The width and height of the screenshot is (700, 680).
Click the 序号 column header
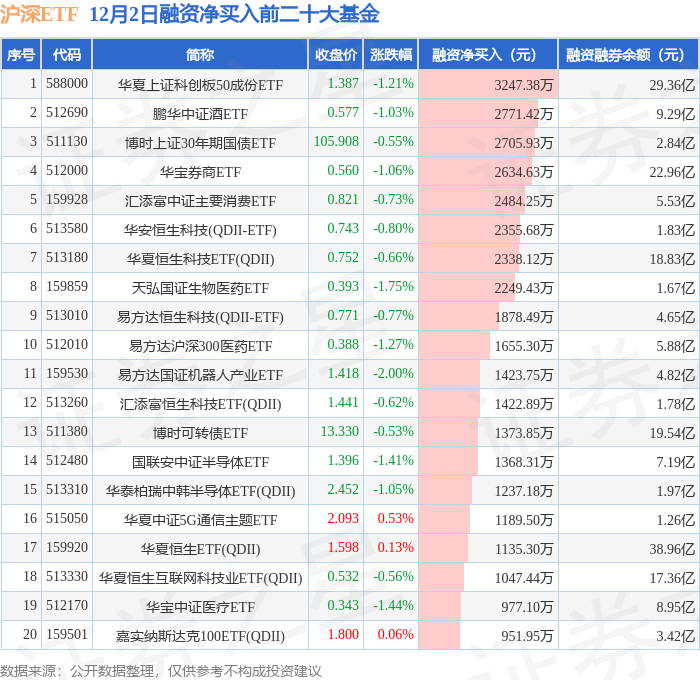pyautogui.click(x=21, y=55)
